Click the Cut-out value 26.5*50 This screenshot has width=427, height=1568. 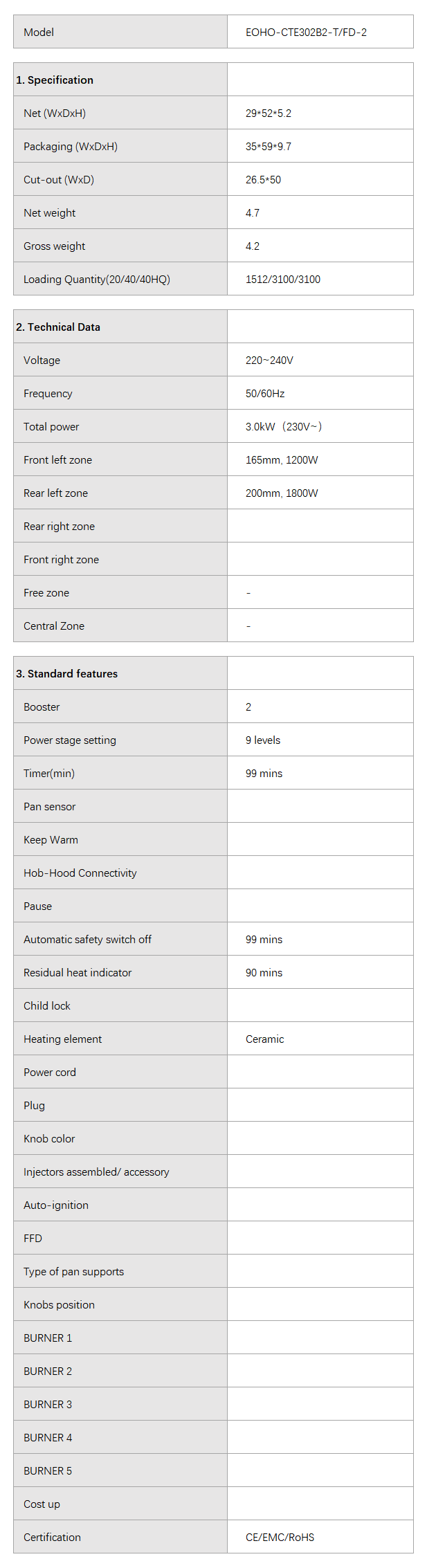pos(263,180)
